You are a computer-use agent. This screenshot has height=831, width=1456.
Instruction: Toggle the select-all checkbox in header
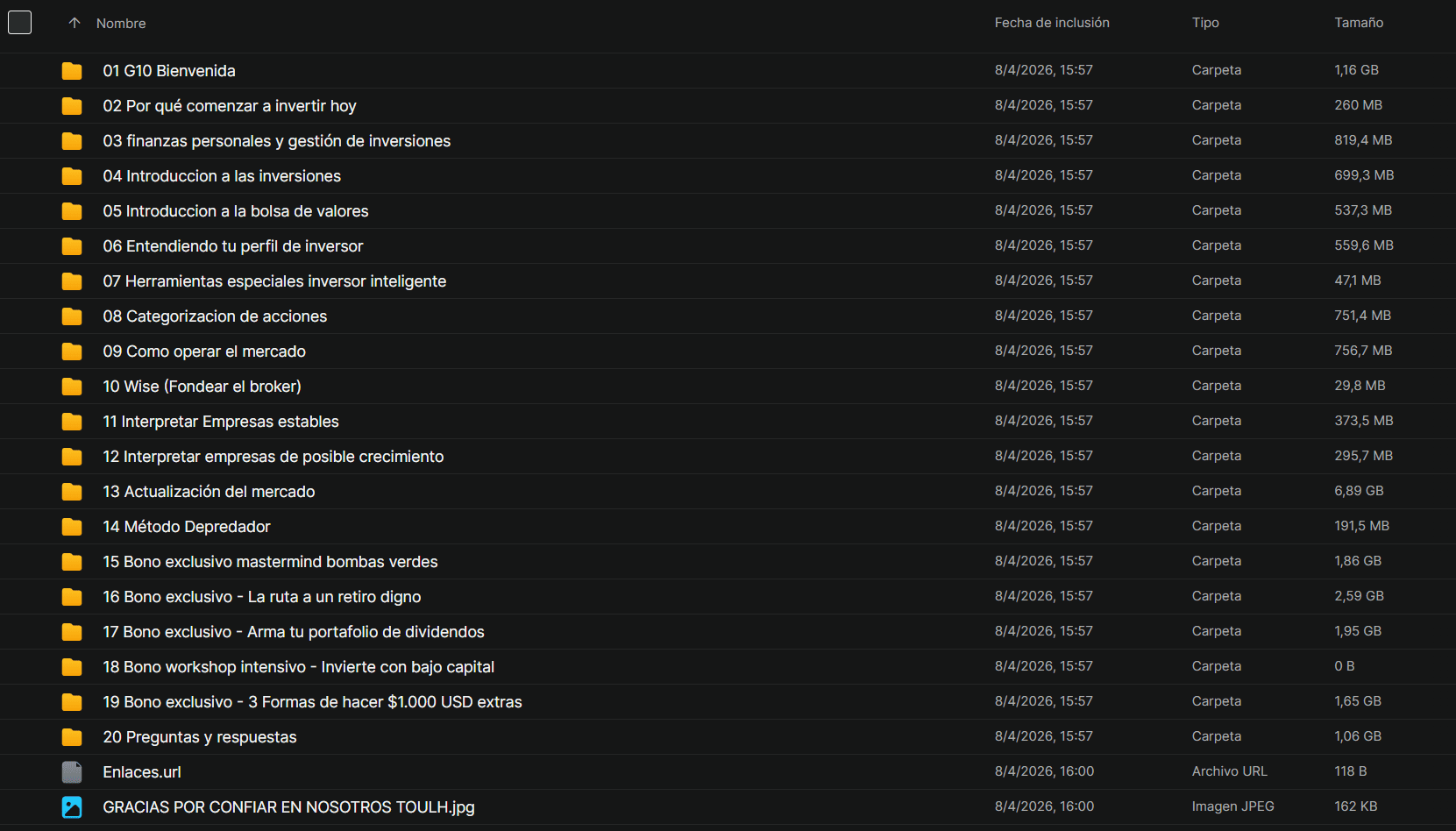[19, 23]
